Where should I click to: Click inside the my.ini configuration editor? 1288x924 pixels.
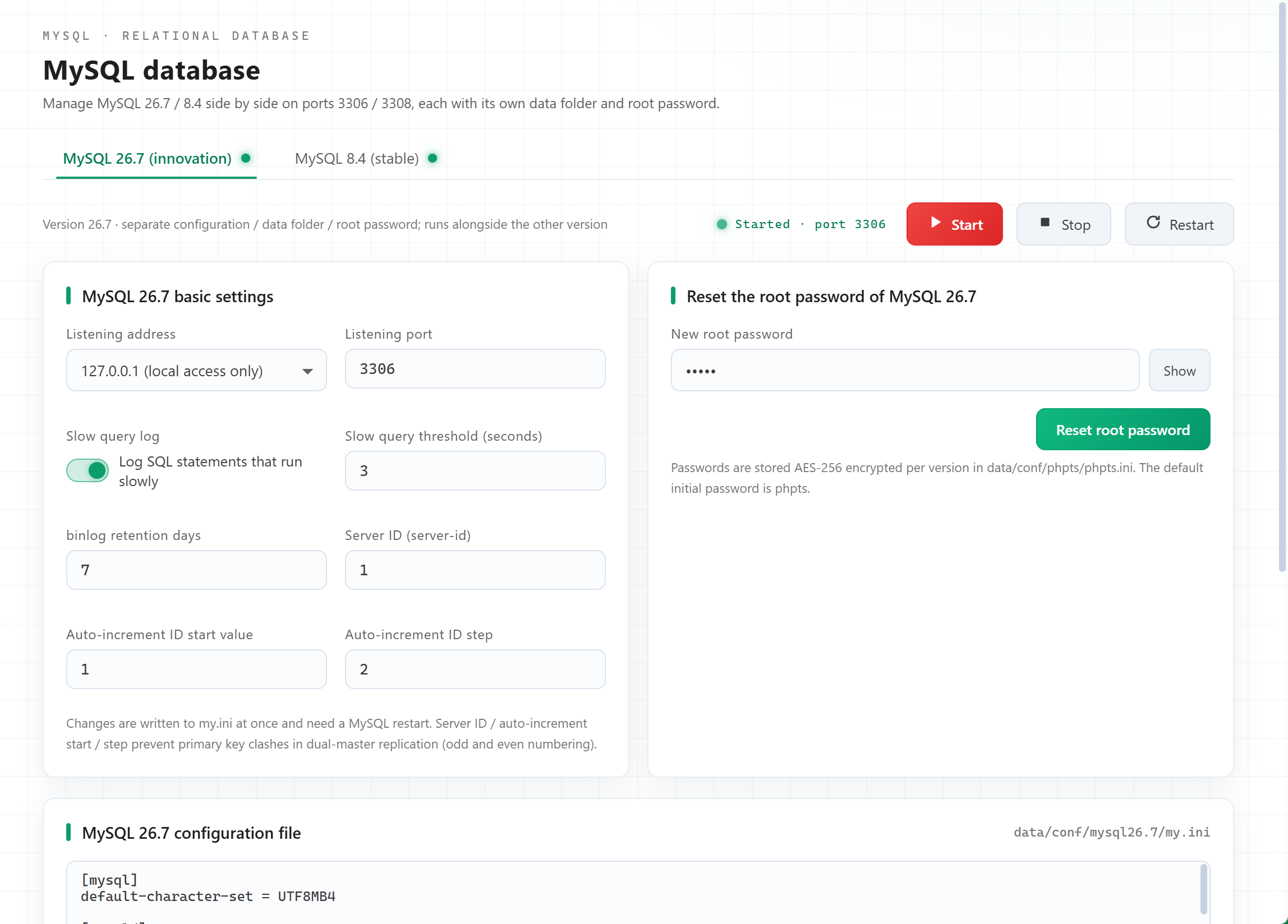pos(638,892)
